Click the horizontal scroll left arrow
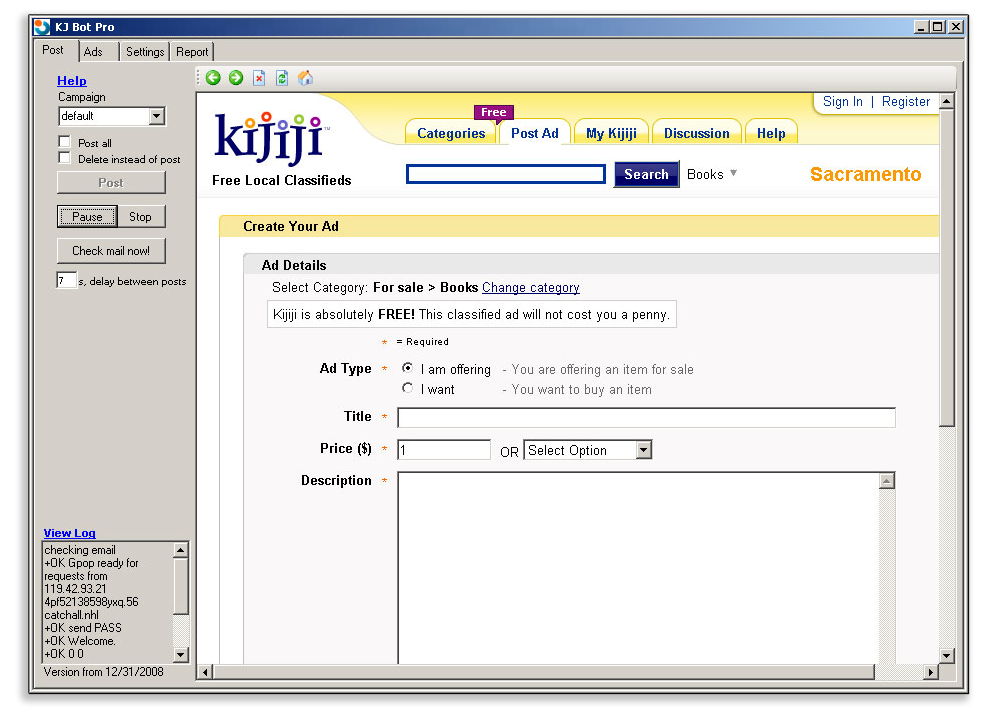 205,672
